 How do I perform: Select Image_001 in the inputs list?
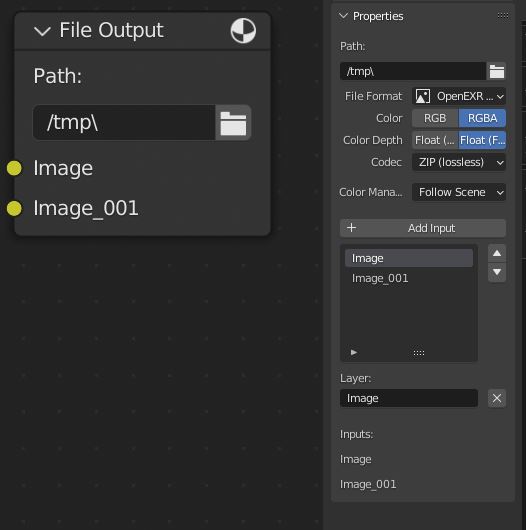point(409,278)
